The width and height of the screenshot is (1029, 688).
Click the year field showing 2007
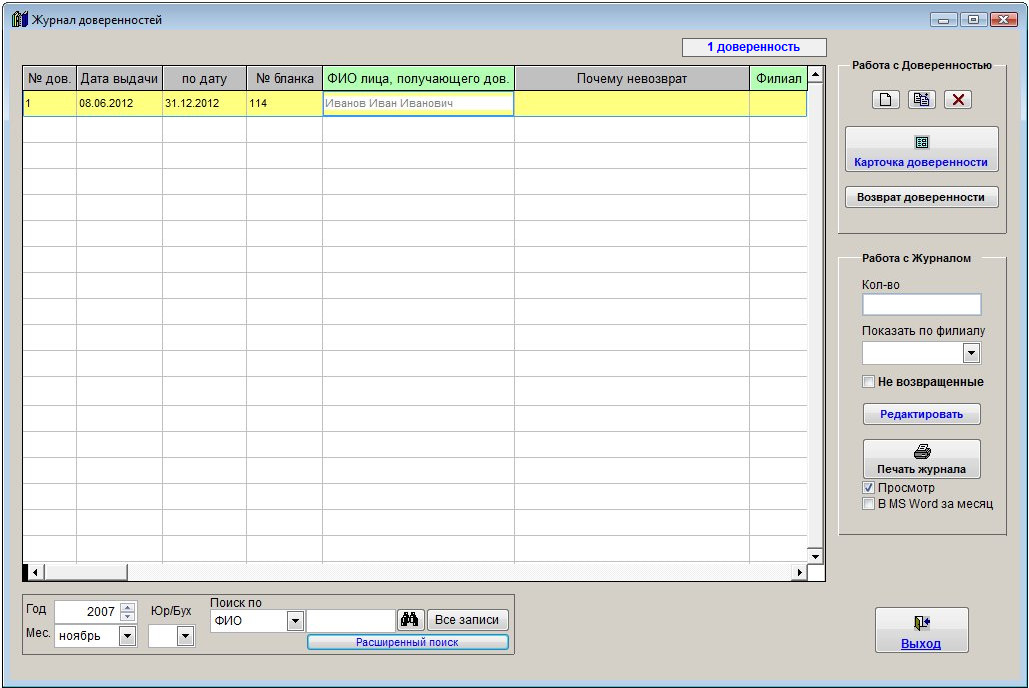(87, 612)
